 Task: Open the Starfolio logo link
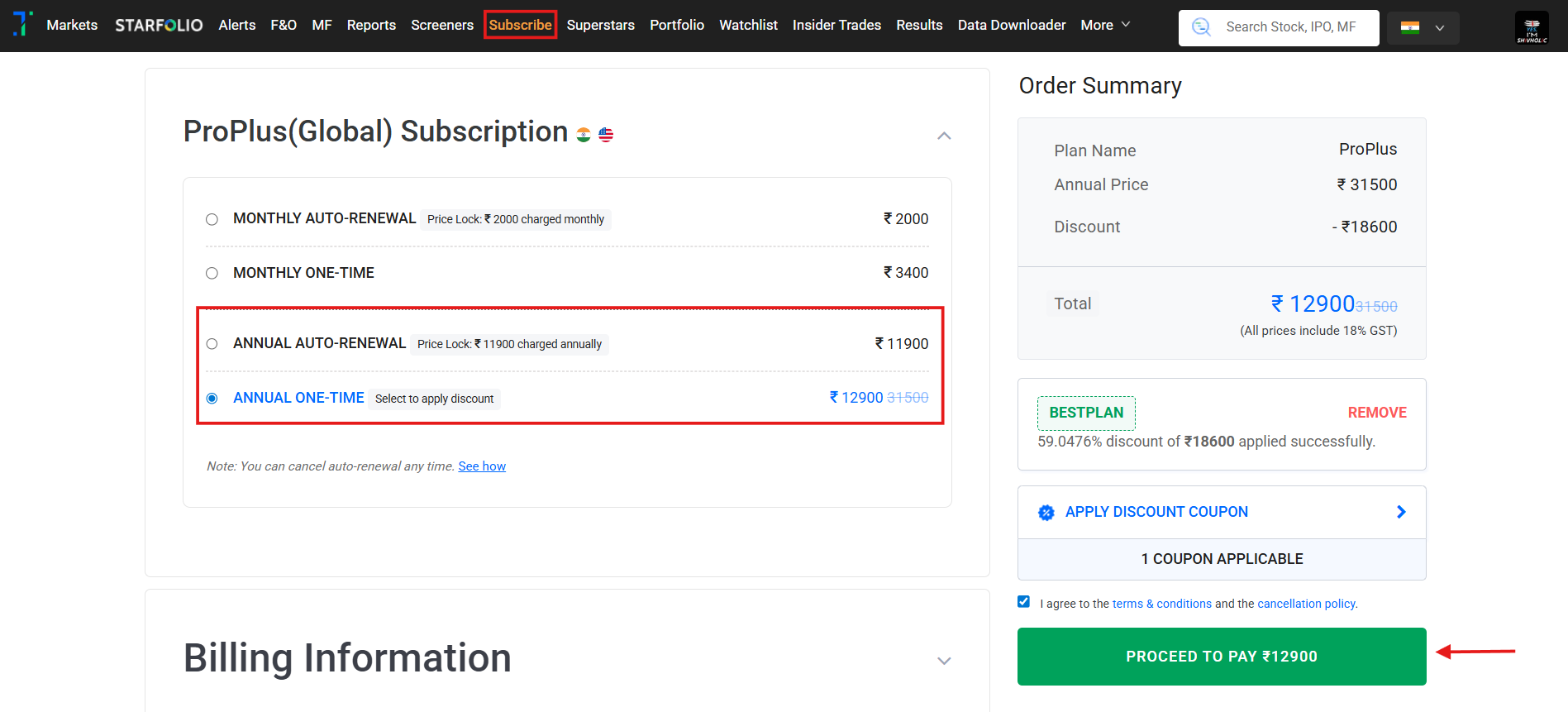159,26
